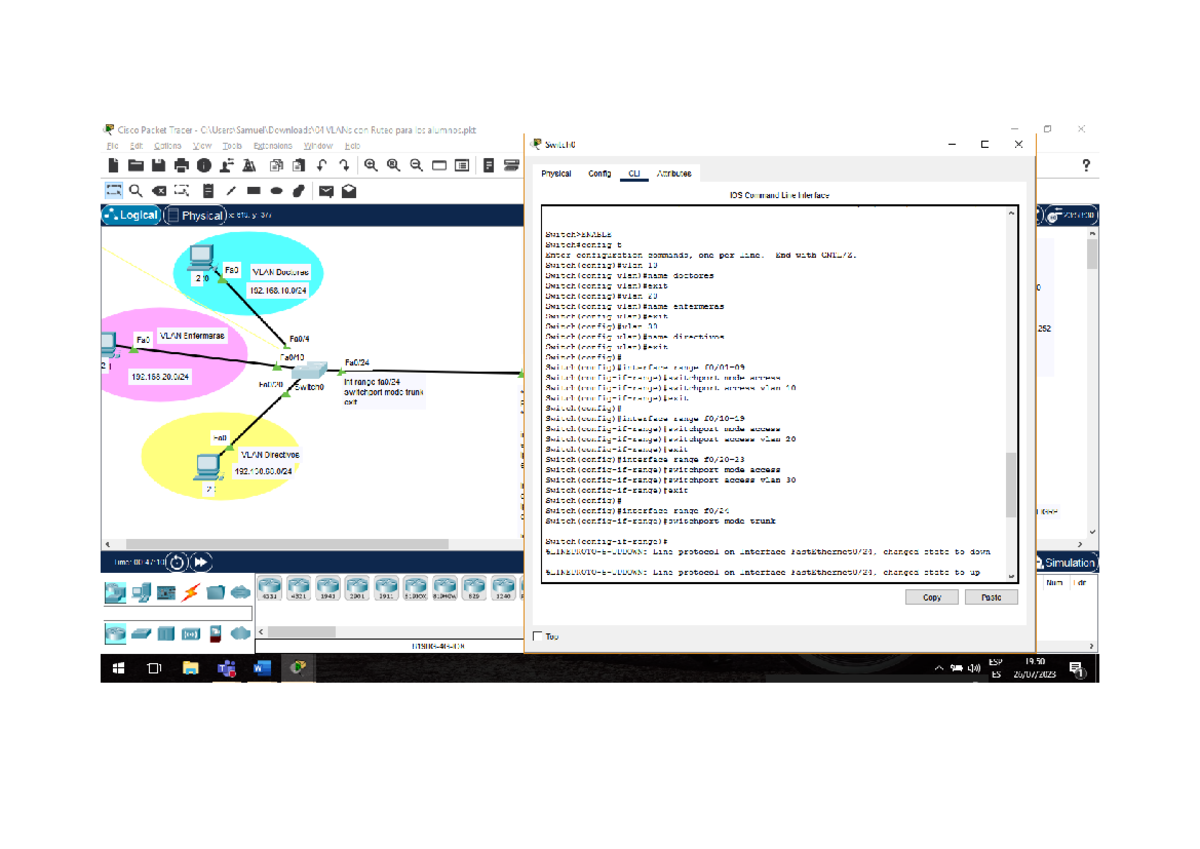1200x849 pixels.
Task: Click the Add Simple PDU envelope icon
Action: click(x=326, y=191)
